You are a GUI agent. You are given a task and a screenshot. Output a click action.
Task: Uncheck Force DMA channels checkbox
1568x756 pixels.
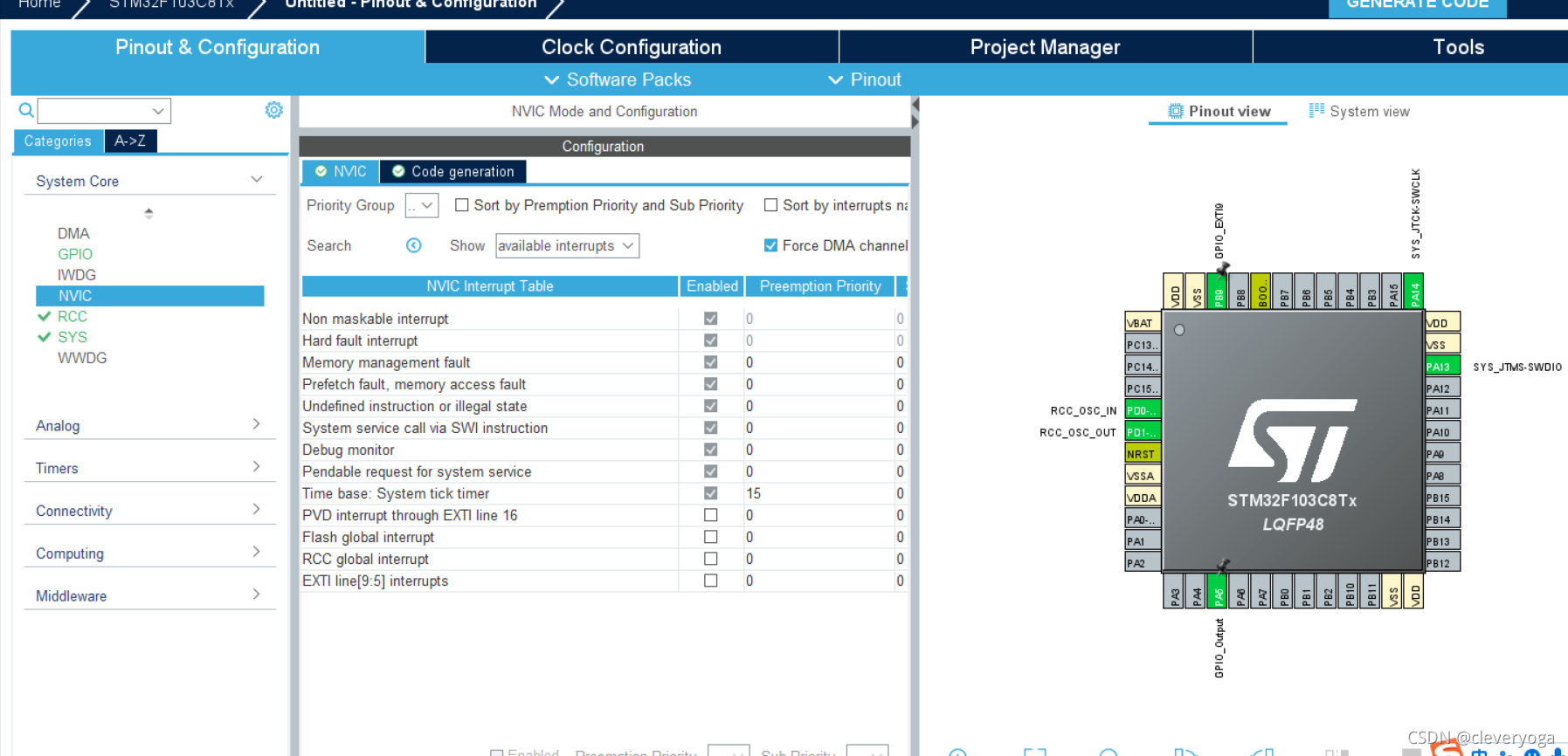tap(770, 245)
